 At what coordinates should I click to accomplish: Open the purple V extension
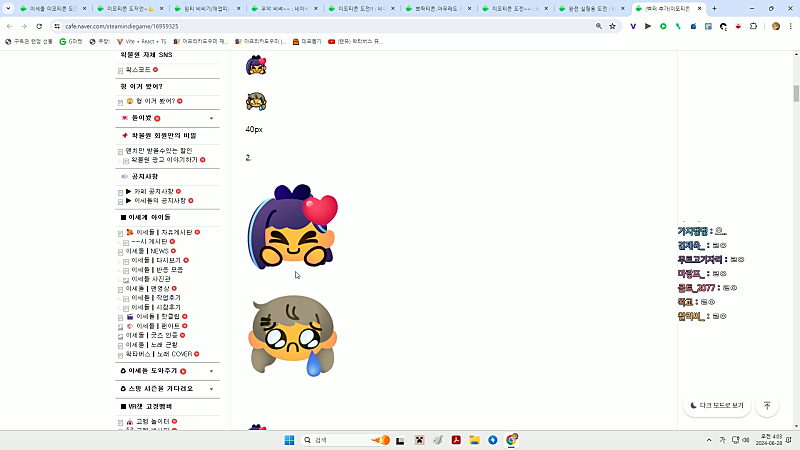point(633,26)
